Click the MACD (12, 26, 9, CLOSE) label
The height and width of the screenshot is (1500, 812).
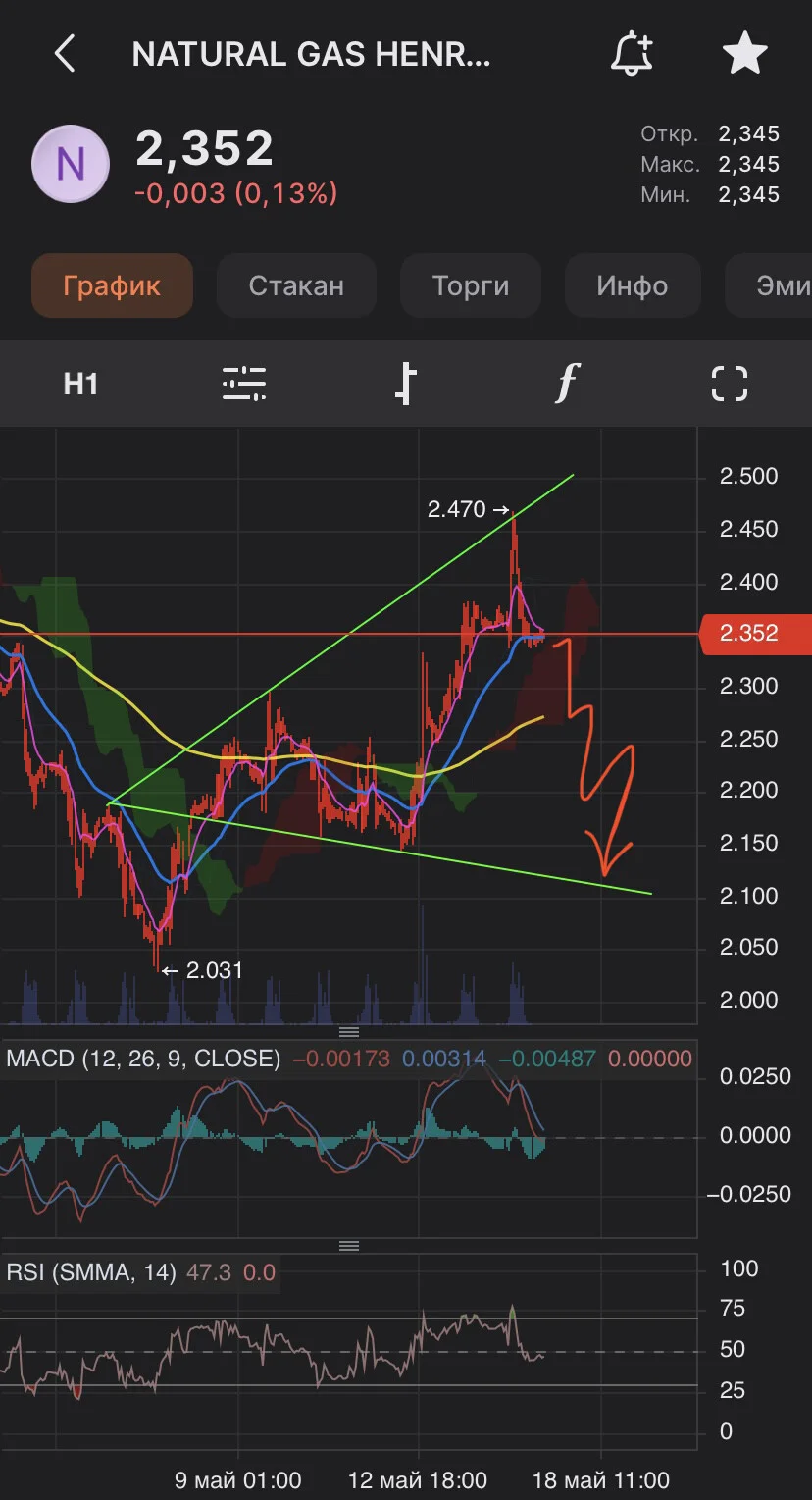(x=143, y=1059)
